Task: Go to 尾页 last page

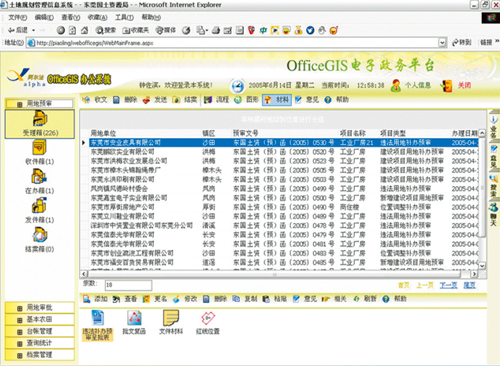Action: point(469,285)
